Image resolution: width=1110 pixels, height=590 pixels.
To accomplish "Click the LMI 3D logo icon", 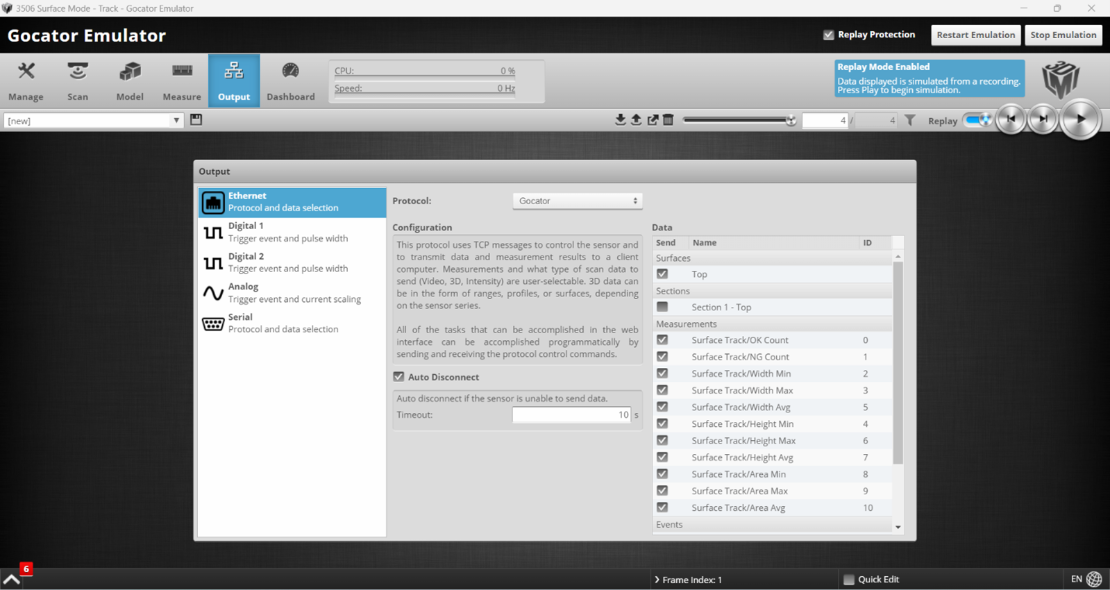I will tap(1060, 79).
